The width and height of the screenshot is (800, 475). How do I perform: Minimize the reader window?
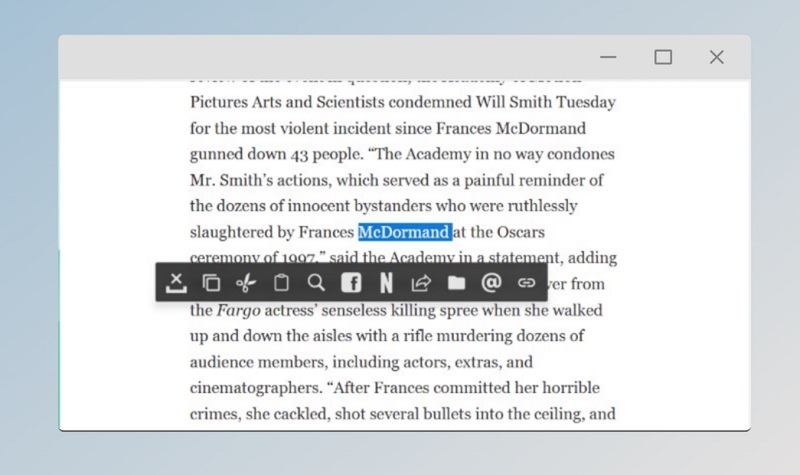click(x=608, y=57)
